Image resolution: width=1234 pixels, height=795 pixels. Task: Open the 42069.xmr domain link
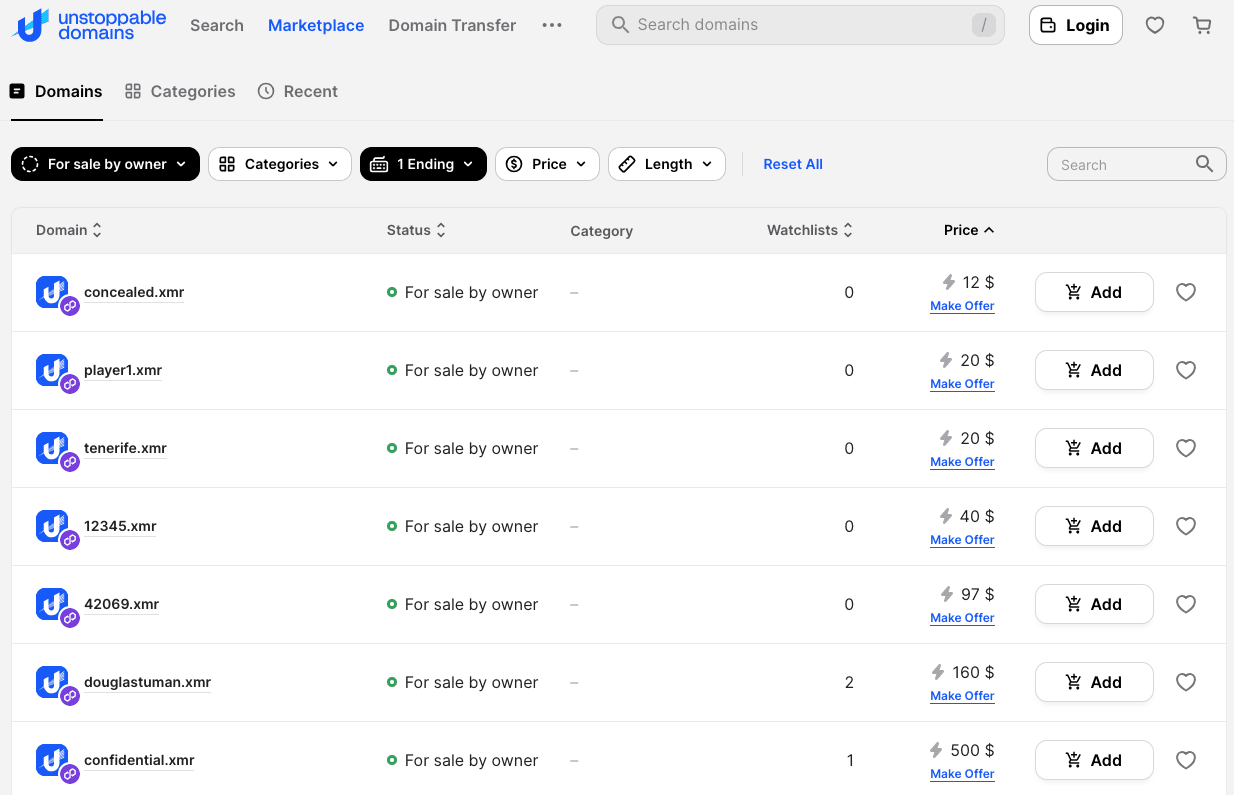click(122, 604)
